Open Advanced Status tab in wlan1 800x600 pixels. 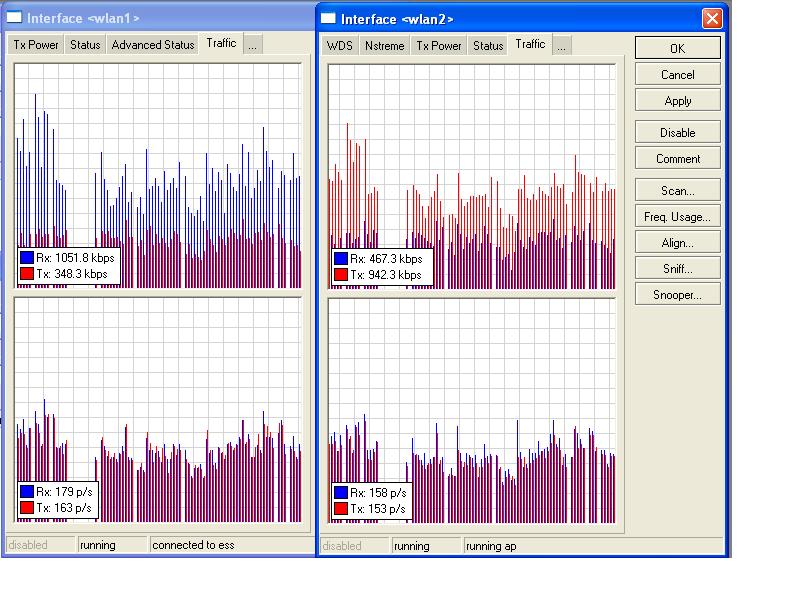tap(153, 45)
